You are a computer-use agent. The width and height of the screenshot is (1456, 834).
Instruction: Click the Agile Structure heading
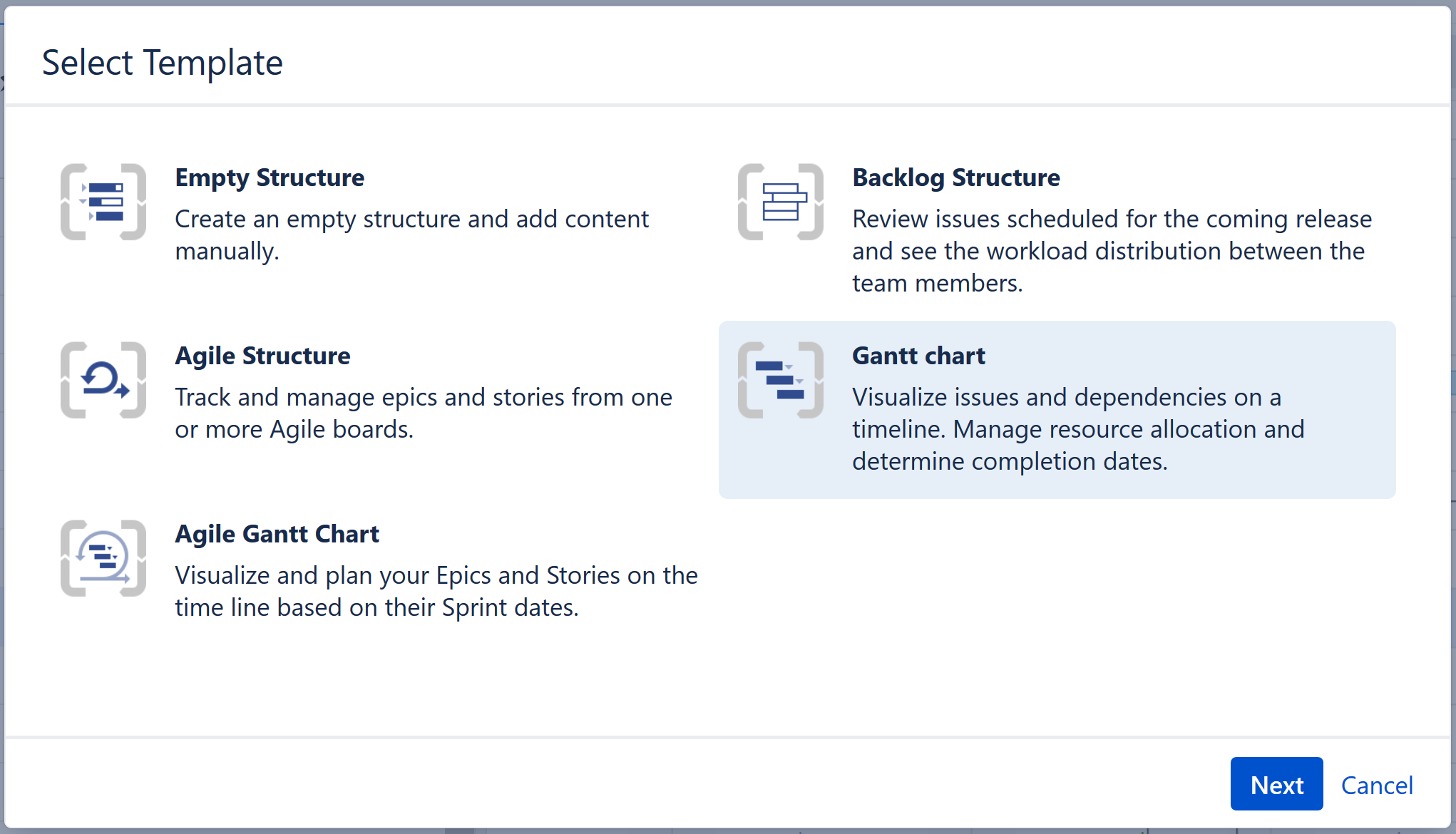pyautogui.click(x=262, y=356)
